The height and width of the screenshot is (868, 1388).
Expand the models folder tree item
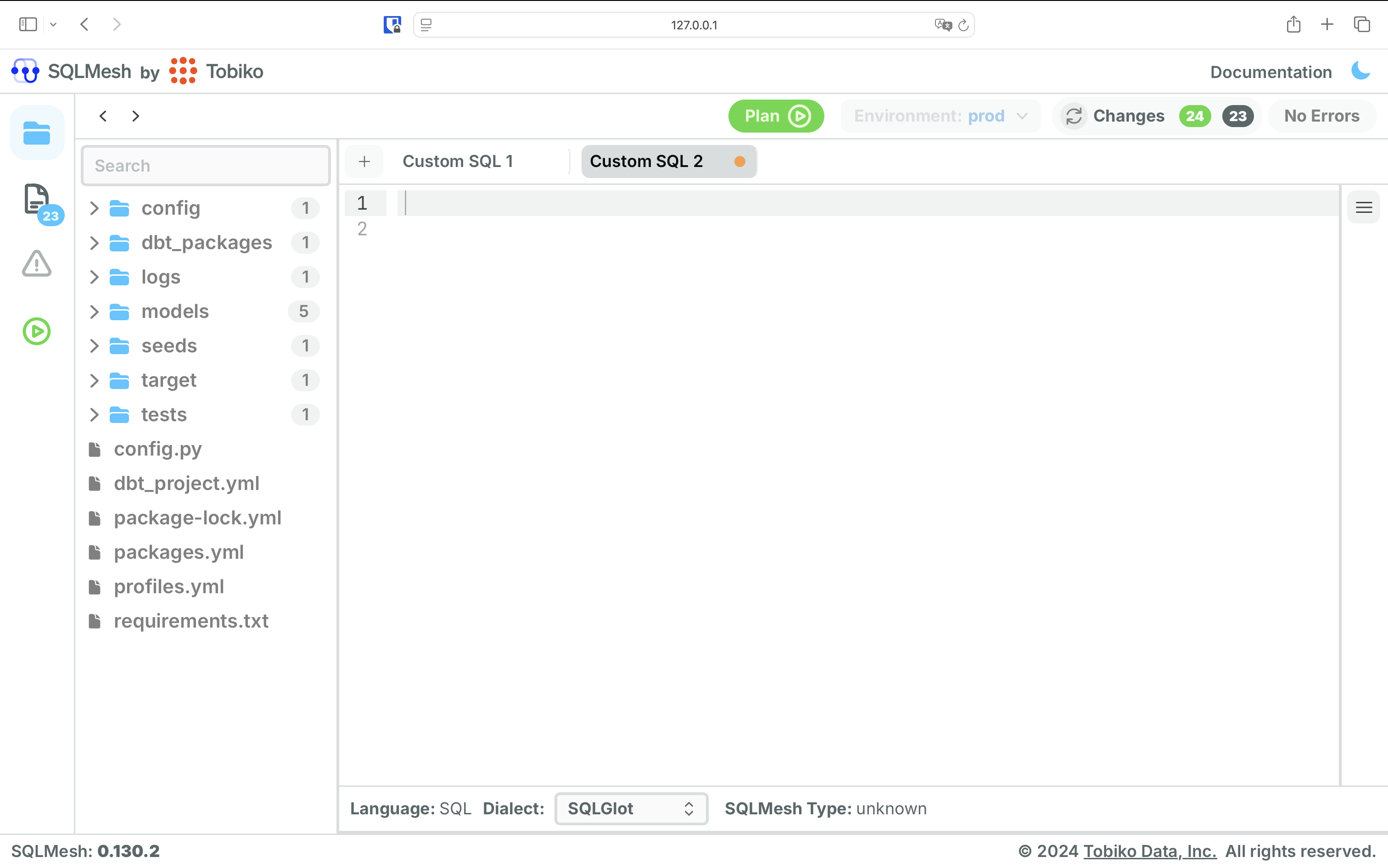tap(94, 311)
